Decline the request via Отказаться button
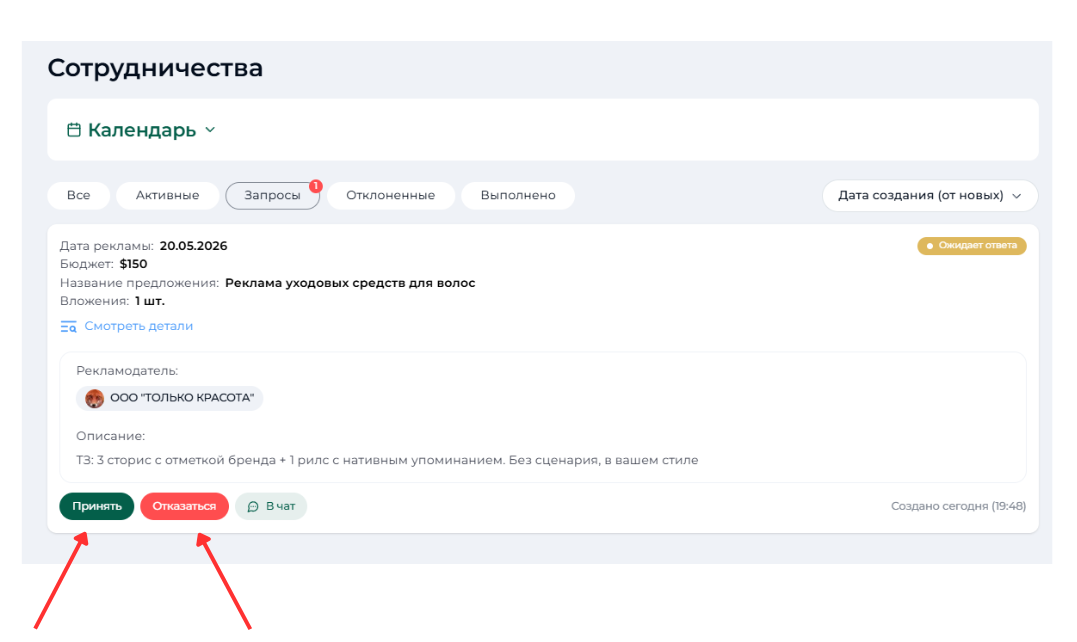 (x=182, y=506)
